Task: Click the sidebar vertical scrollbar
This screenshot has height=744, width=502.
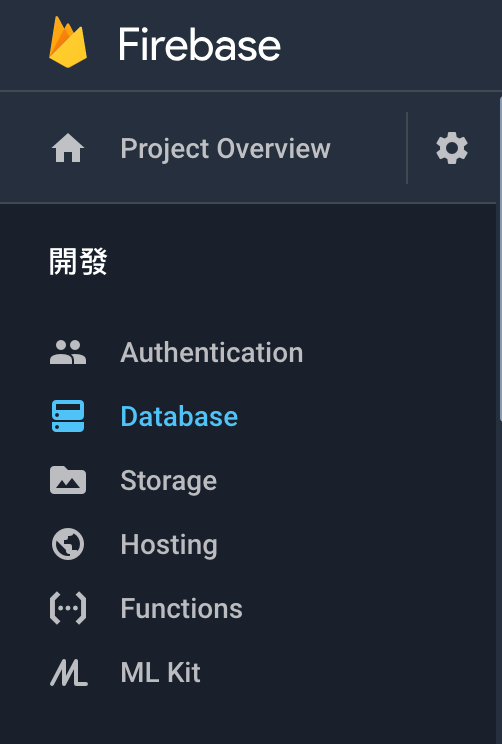Action: click(x=500, y=259)
